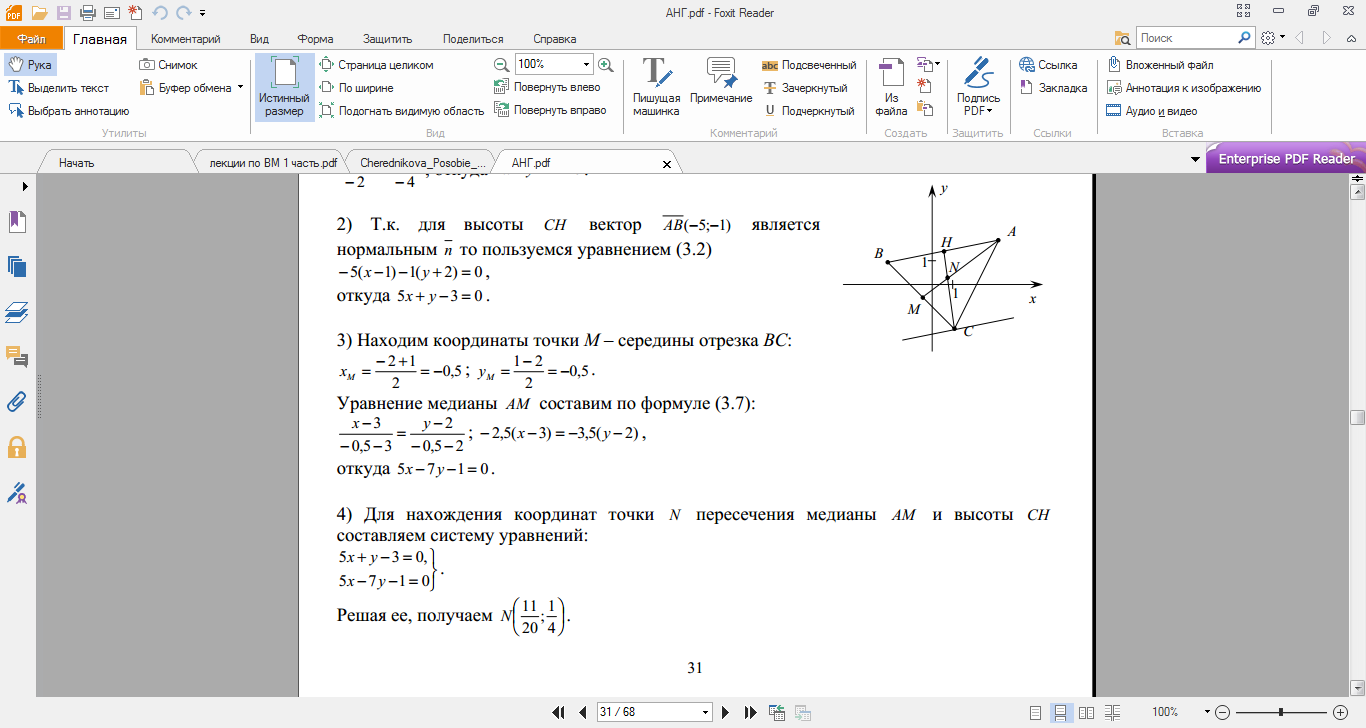The height and width of the screenshot is (728, 1366).
Task: Create PDF Из файла
Action: pos(891,88)
